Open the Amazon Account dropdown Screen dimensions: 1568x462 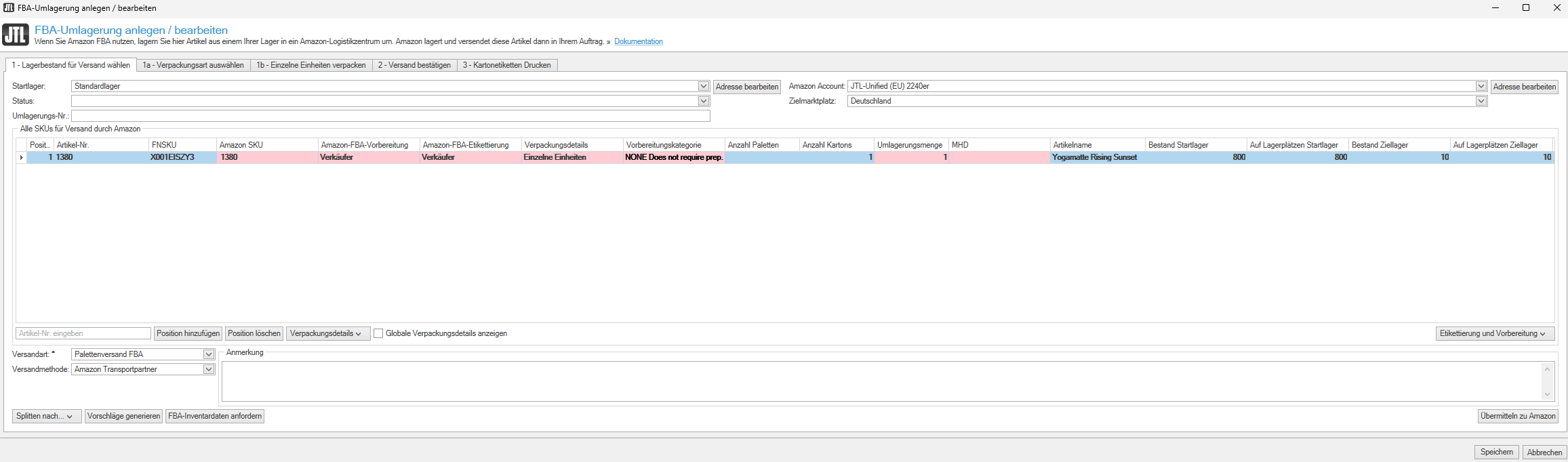pos(1481,87)
